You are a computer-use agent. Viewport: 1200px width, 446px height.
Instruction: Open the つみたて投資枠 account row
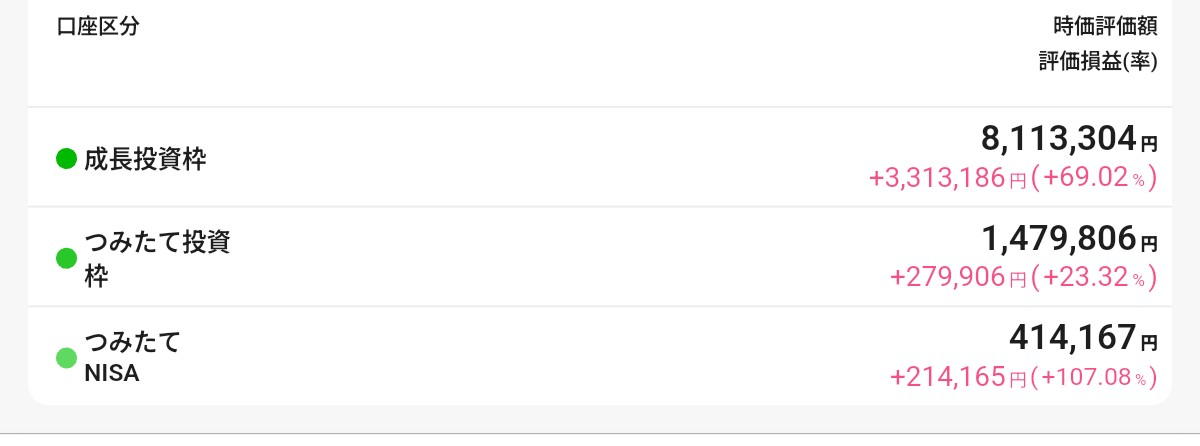click(x=600, y=257)
